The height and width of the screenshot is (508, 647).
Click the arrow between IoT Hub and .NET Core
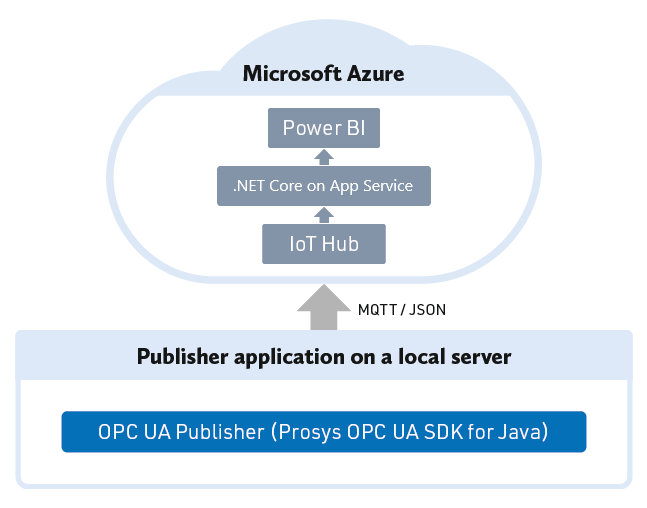click(324, 215)
